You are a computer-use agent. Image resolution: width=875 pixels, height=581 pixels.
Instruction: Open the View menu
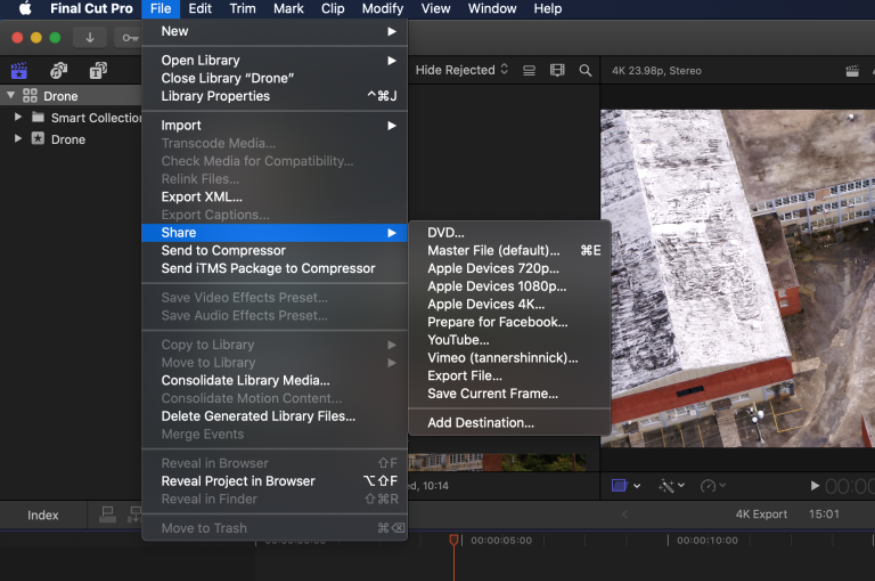[x=435, y=8]
